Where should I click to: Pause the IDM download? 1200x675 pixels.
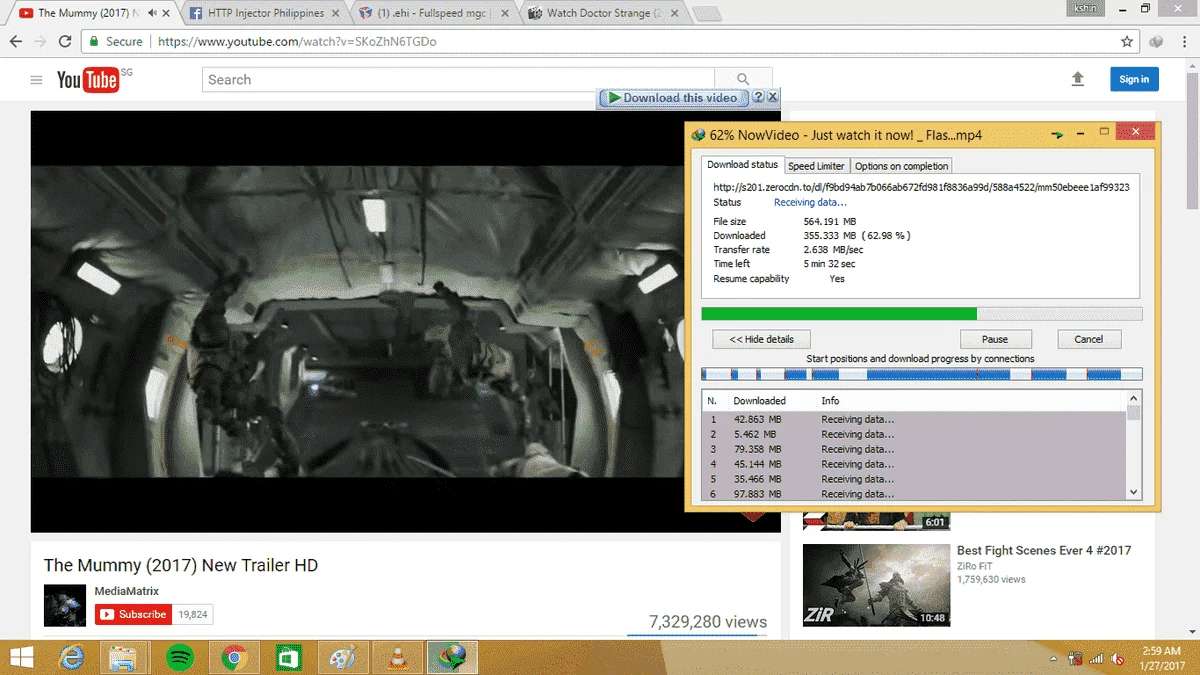tap(995, 339)
